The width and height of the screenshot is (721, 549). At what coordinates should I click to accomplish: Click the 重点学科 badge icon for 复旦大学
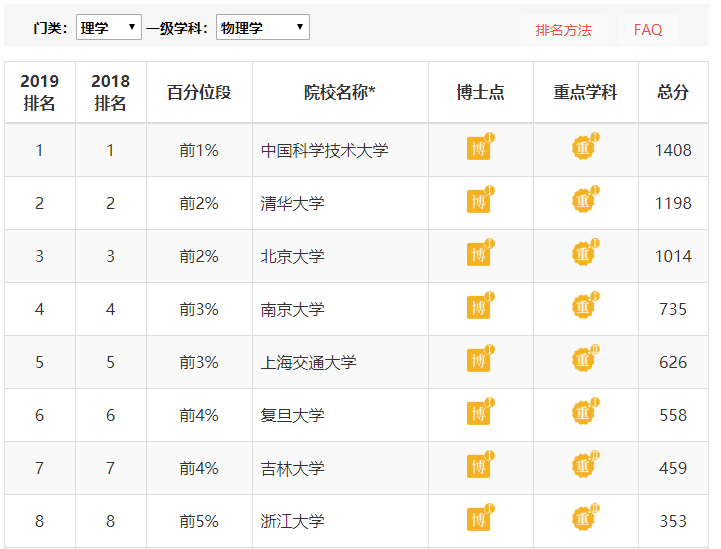pos(585,412)
